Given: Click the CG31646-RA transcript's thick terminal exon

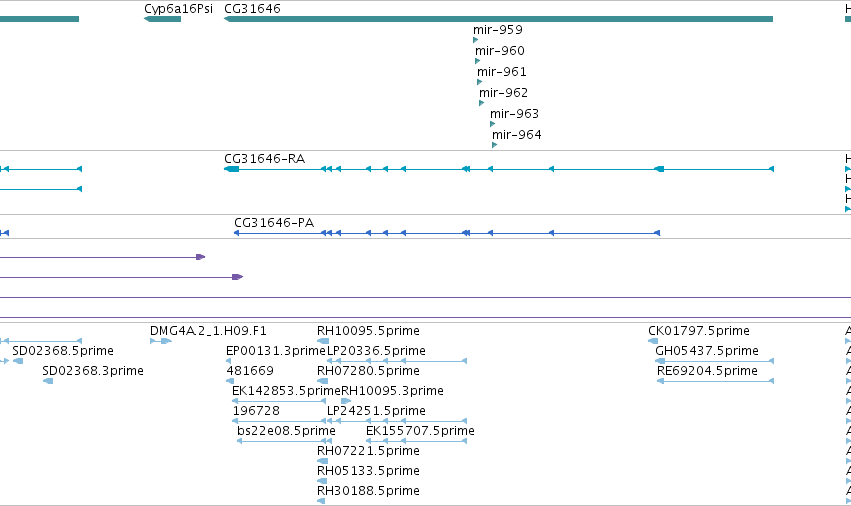Looking at the screenshot, I should (x=232, y=169).
